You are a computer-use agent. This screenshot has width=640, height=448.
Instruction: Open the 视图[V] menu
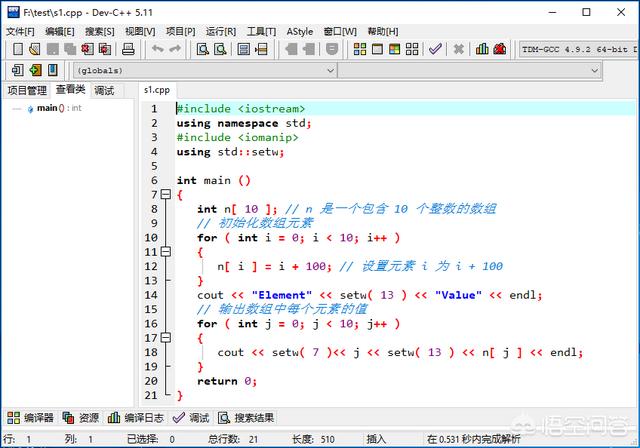(140, 31)
